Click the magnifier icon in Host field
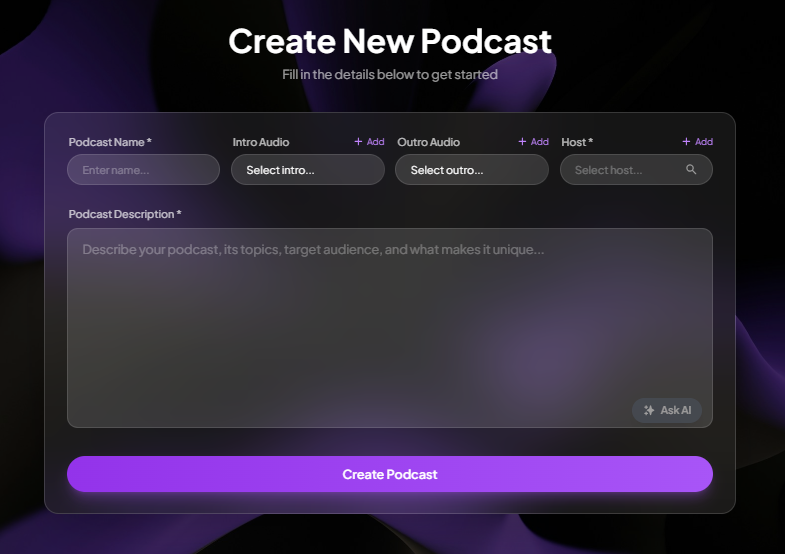Viewport: 785px width, 554px height. (x=691, y=170)
